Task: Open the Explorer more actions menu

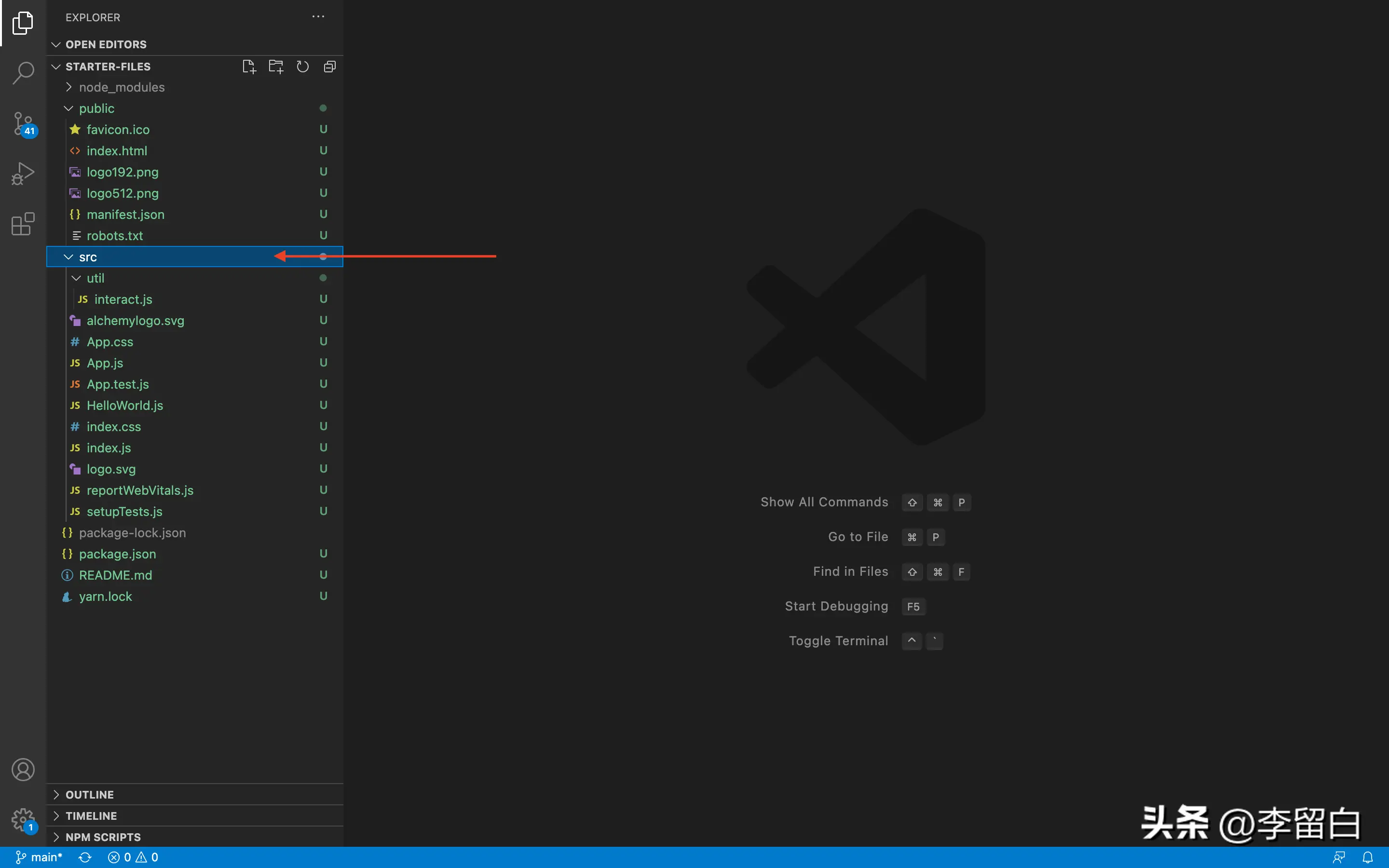Action: pyautogui.click(x=318, y=17)
